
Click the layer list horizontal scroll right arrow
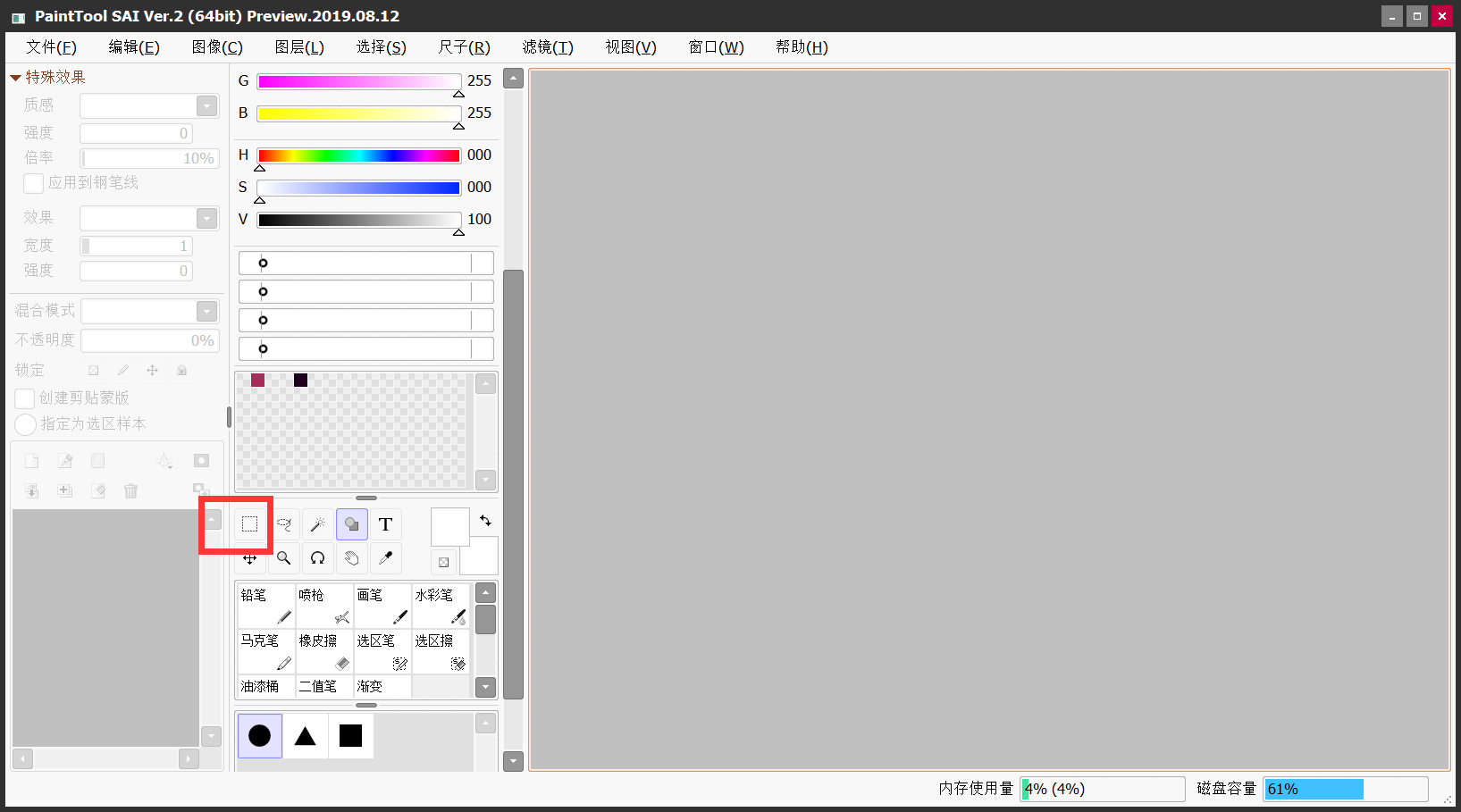[x=189, y=759]
